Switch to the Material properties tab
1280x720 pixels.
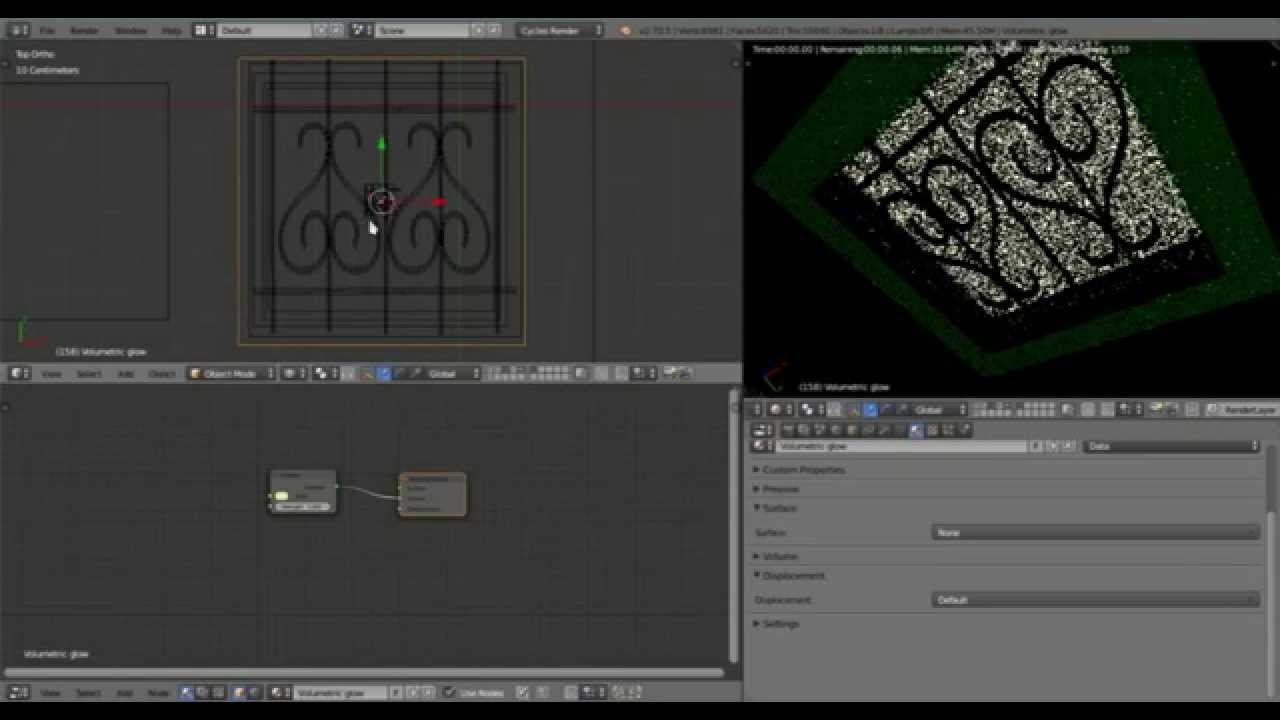916,430
